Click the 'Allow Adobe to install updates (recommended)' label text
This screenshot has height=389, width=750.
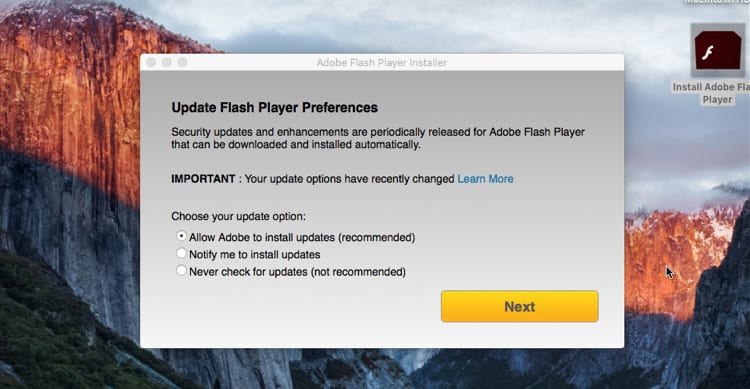pyautogui.click(x=302, y=237)
